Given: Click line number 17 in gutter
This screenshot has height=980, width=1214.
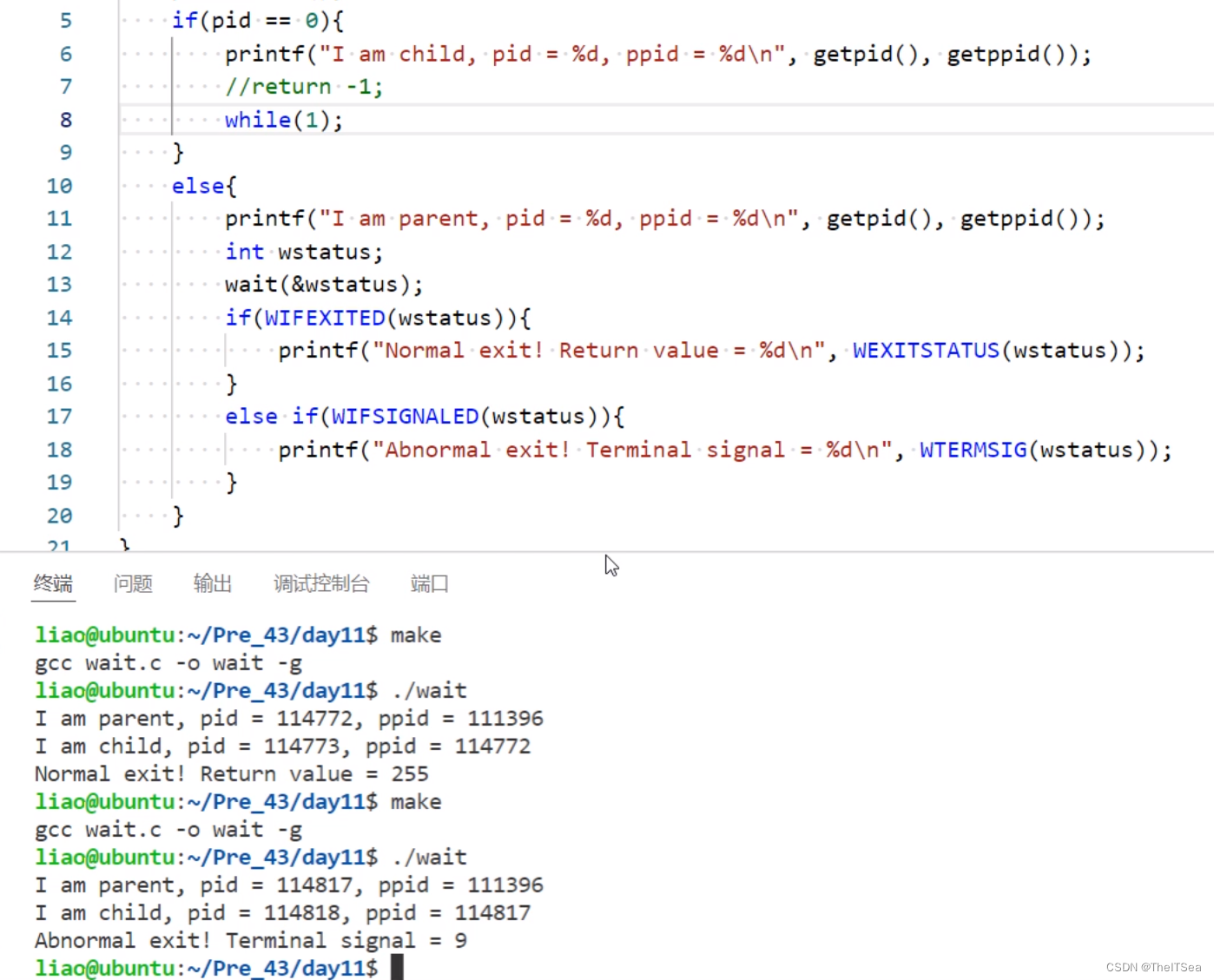Looking at the screenshot, I should point(59,417).
